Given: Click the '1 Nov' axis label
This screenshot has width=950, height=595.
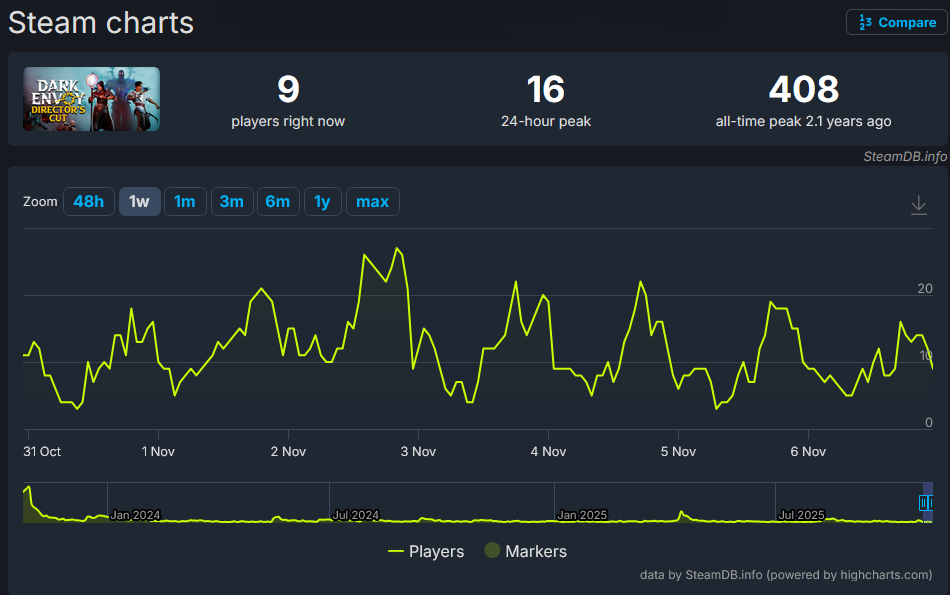Looking at the screenshot, I should (158, 451).
